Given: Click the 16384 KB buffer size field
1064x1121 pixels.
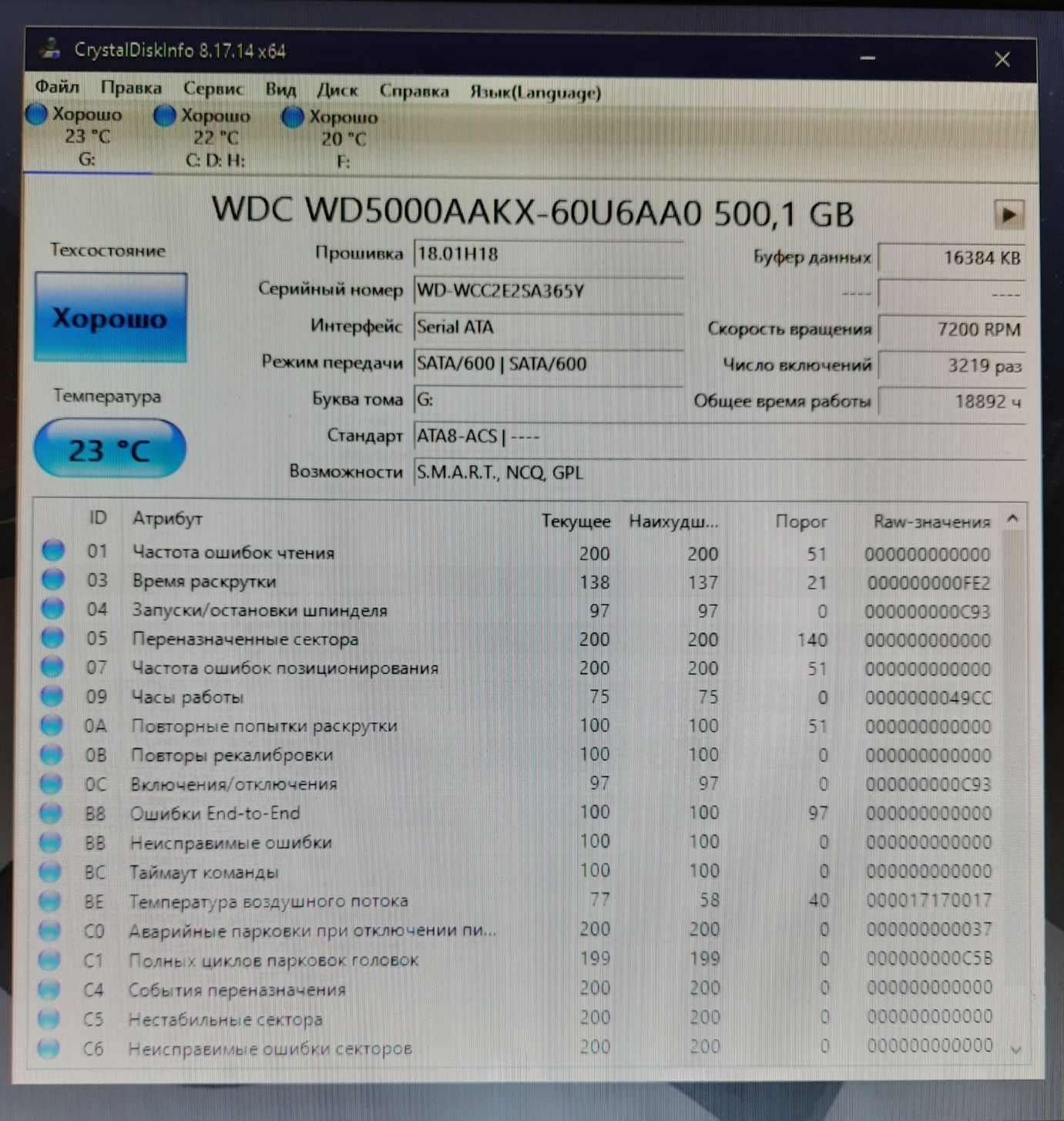Looking at the screenshot, I should (952, 257).
